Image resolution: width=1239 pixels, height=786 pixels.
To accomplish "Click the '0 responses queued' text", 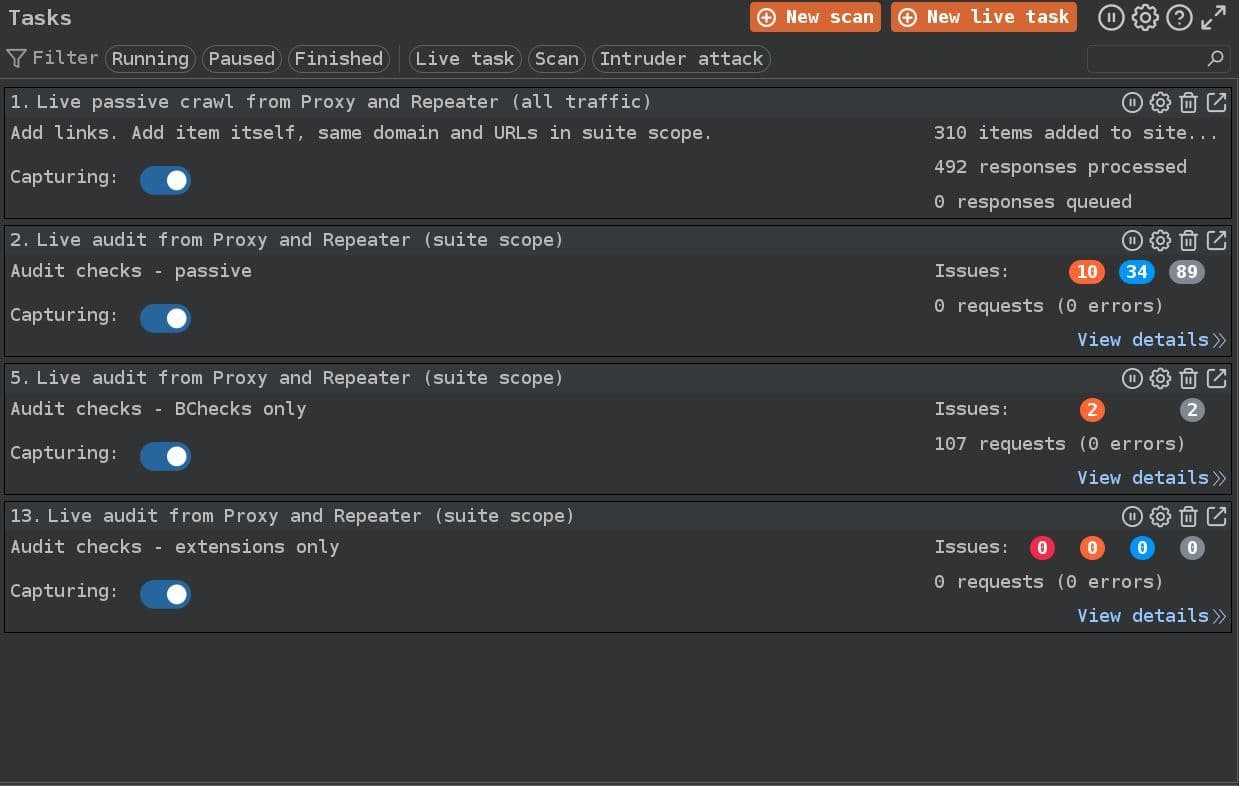I will (x=1033, y=202).
